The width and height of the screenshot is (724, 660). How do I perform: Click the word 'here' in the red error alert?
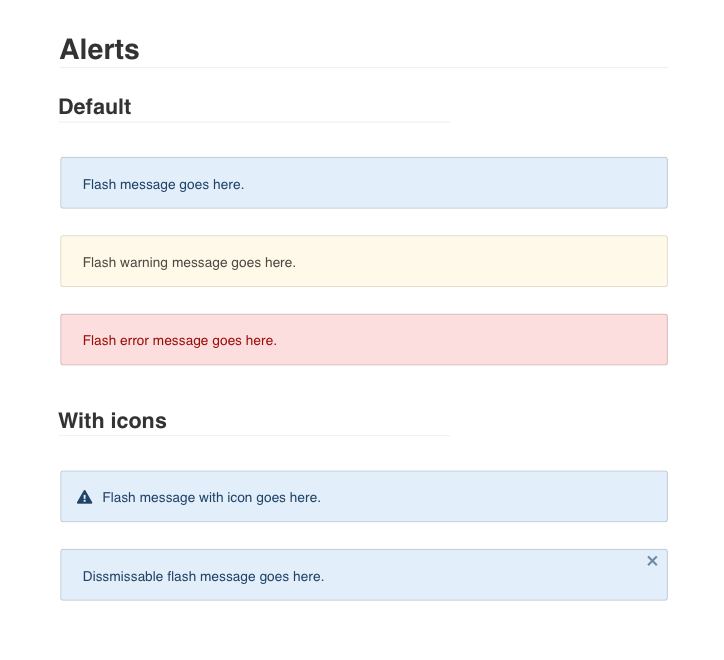pos(260,341)
